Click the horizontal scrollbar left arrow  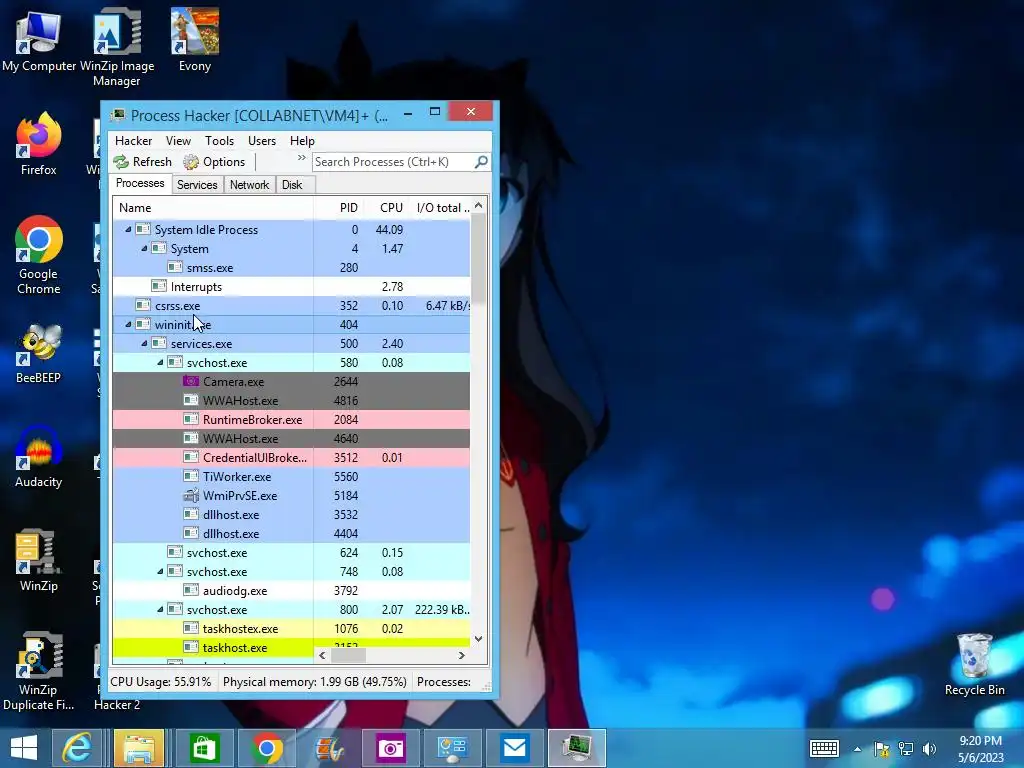[x=322, y=655]
